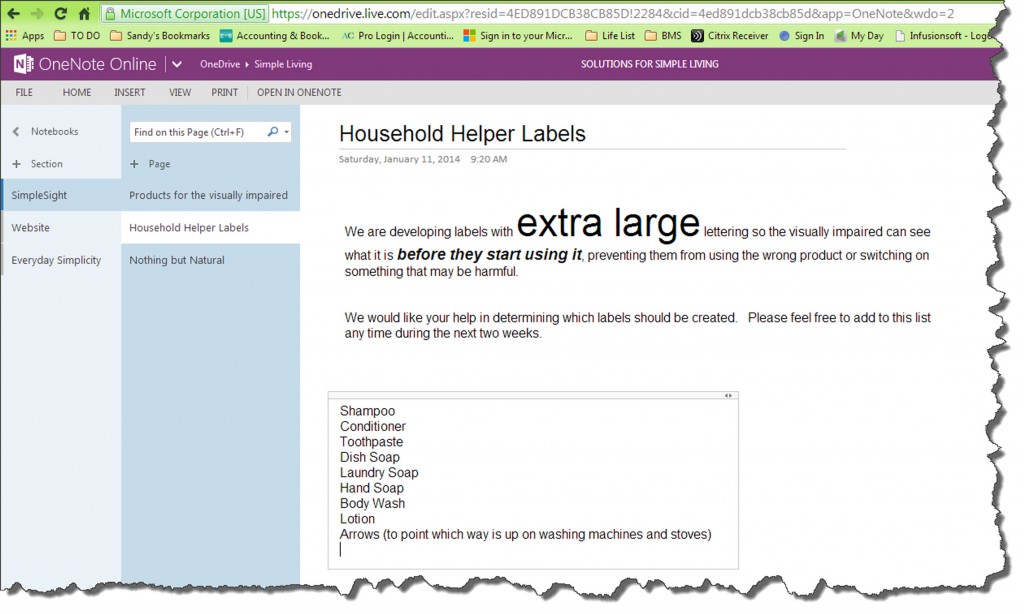Open the VIEW ribbon tab
Image resolution: width=1024 pixels, height=614 pixels.
[180, 92]
